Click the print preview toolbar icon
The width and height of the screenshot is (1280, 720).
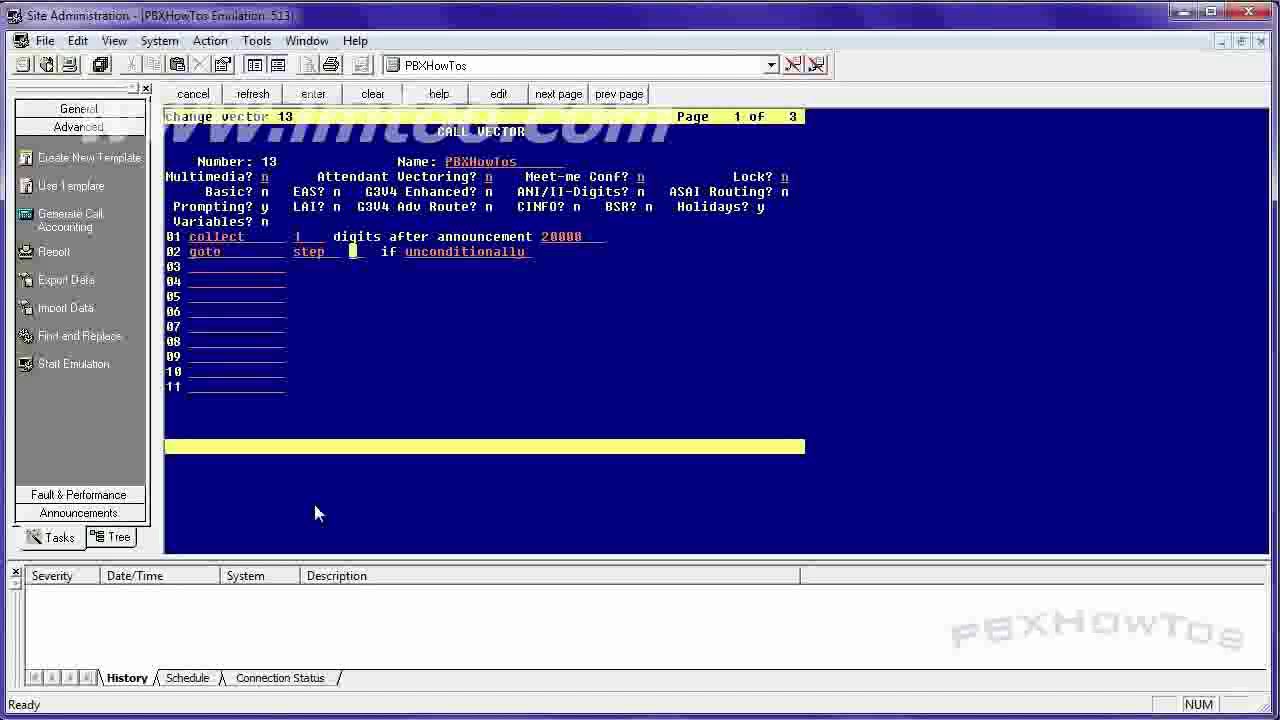click(x=308, y=65)
